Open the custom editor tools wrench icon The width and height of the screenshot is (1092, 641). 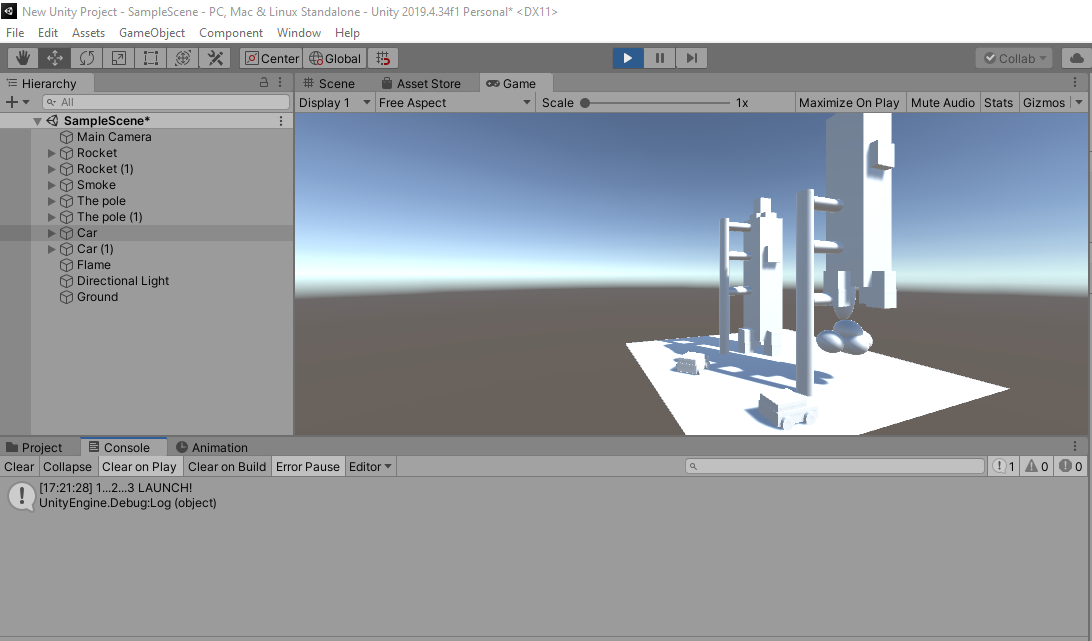click(215, 57)
